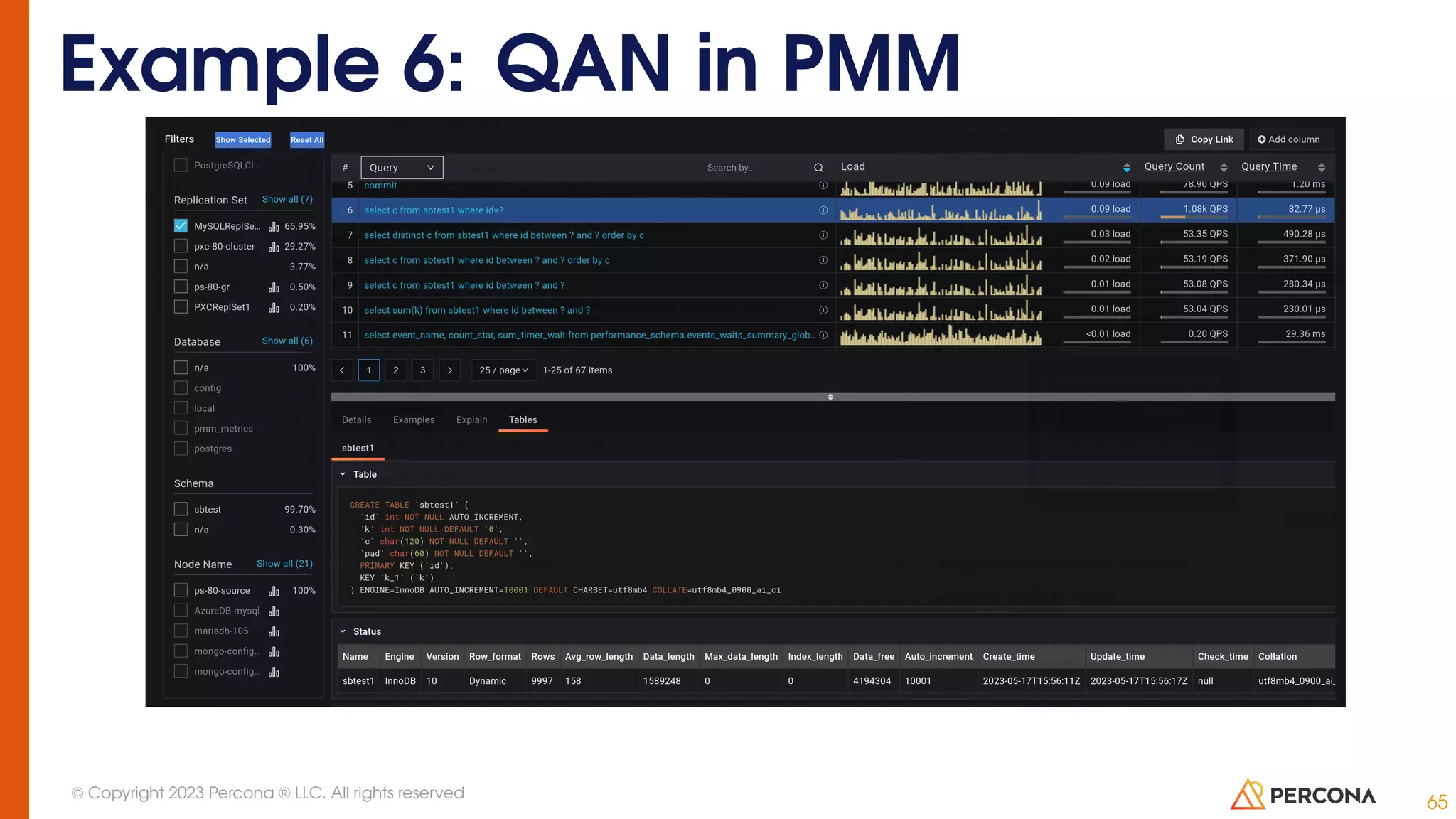The width and height of the screenshot is (1456, 819).
Task: Click dashboard chart icon next to mariadb-105
Action: coord(274,631)
